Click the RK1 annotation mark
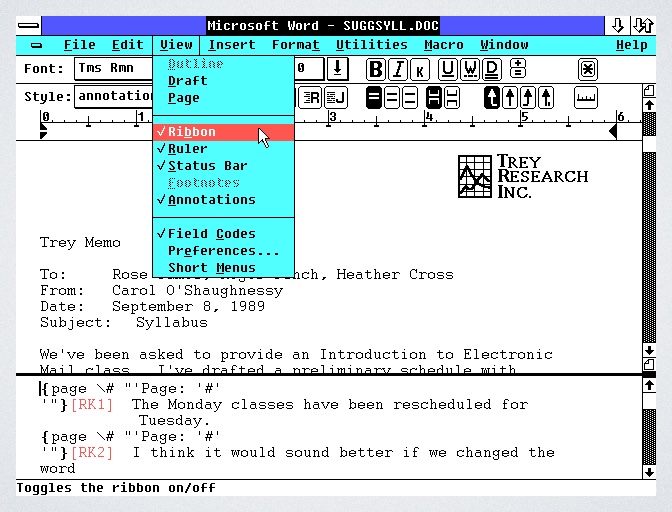The height and width of the screenshot is (512, 672). point(94,405)
